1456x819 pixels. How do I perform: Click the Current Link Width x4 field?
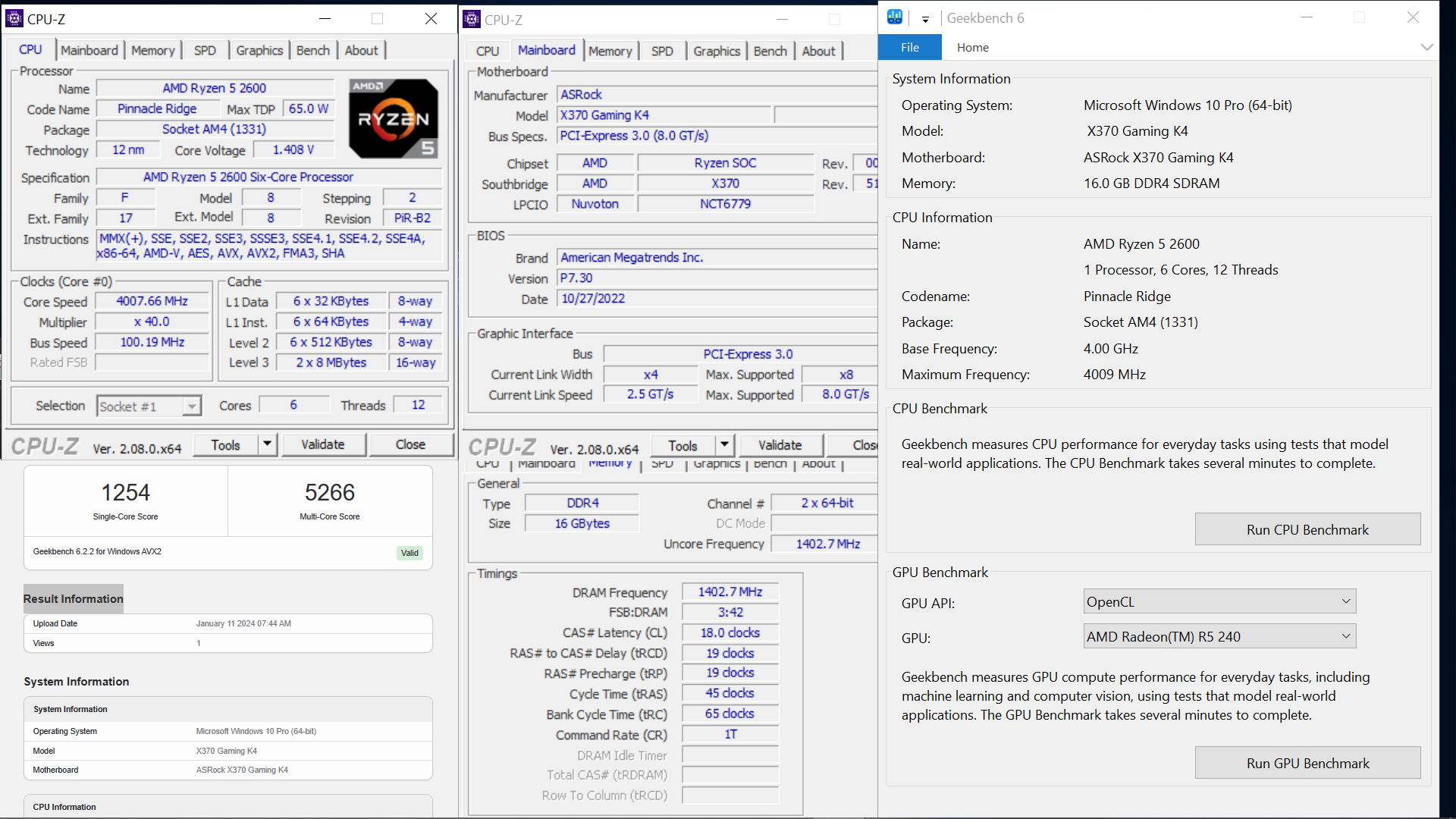(x=651, y=375)
